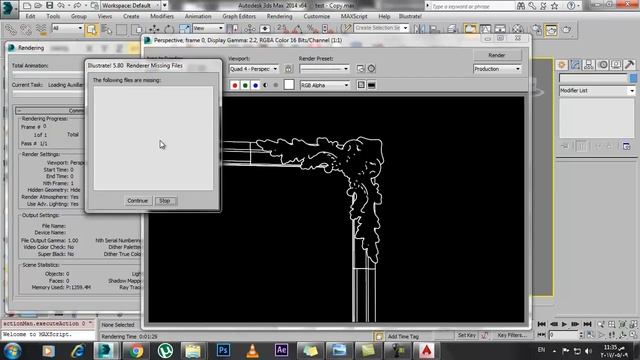The height and width of the screenshot is (360, 640).
Task: Click the Bind to Space Warp icon
Action: pyautogui.click(x=41, y=29)
